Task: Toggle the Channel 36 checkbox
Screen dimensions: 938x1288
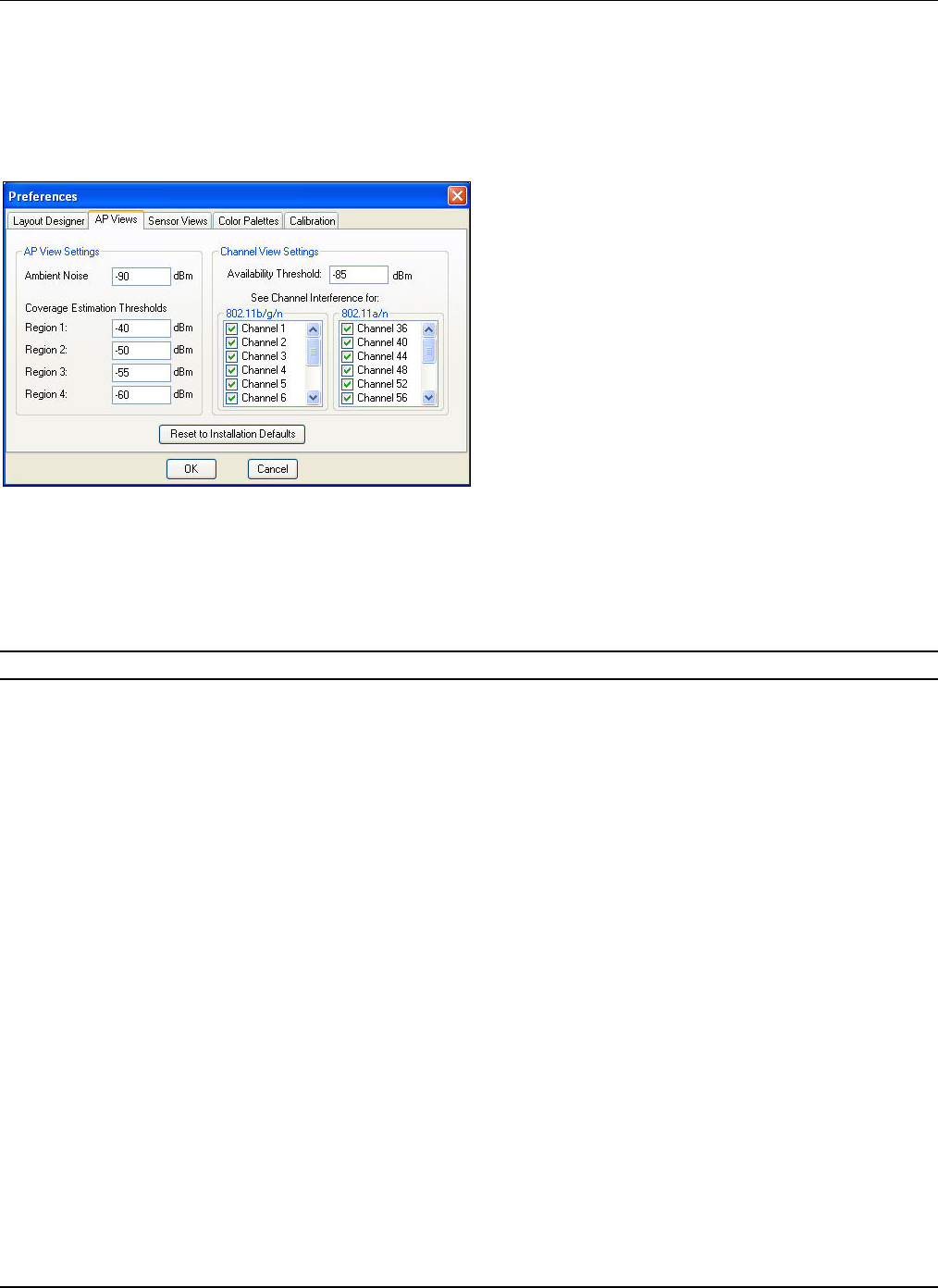Action: click(348, 328)
